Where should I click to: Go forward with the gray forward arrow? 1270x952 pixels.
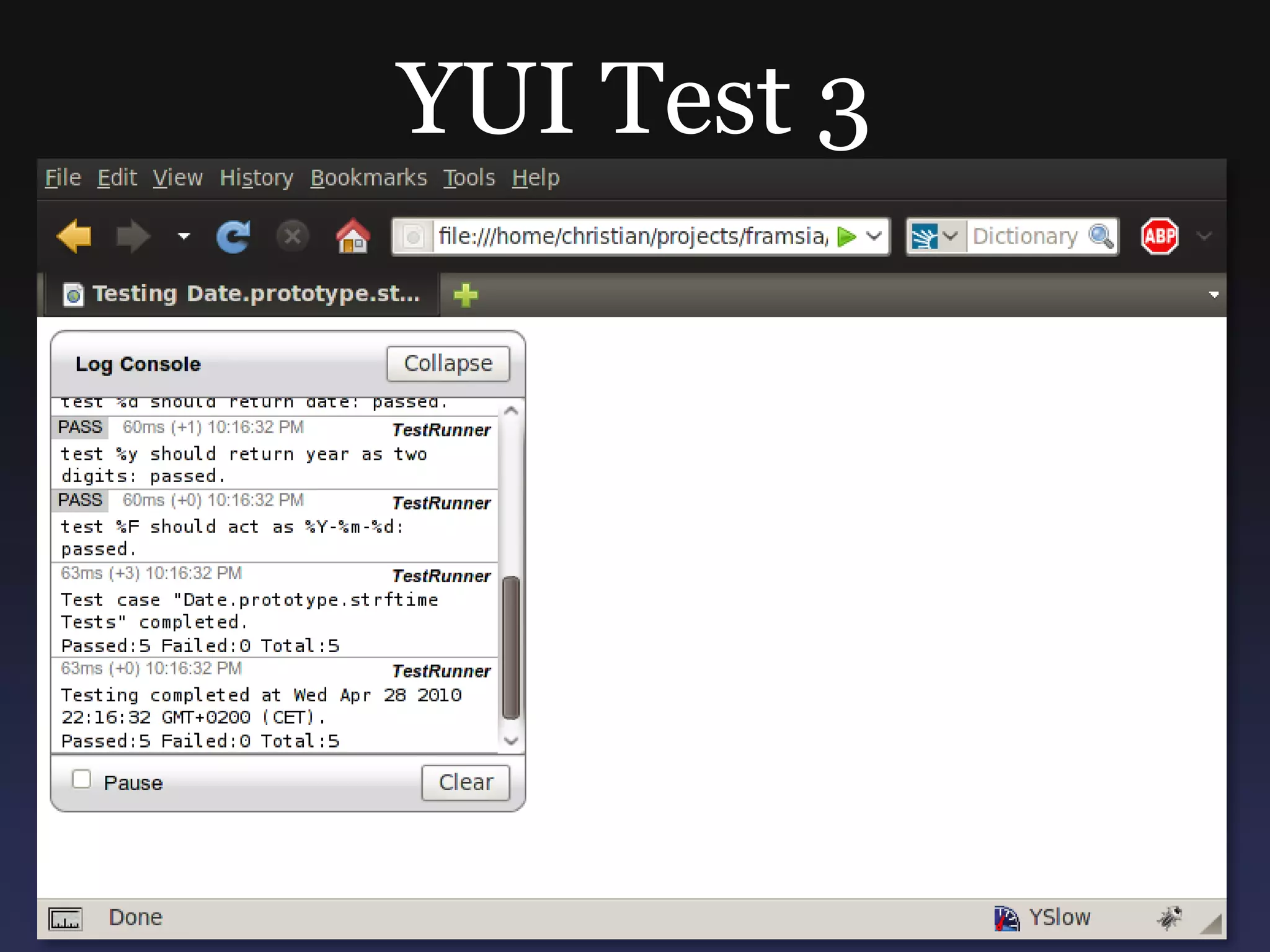point(133,236)
